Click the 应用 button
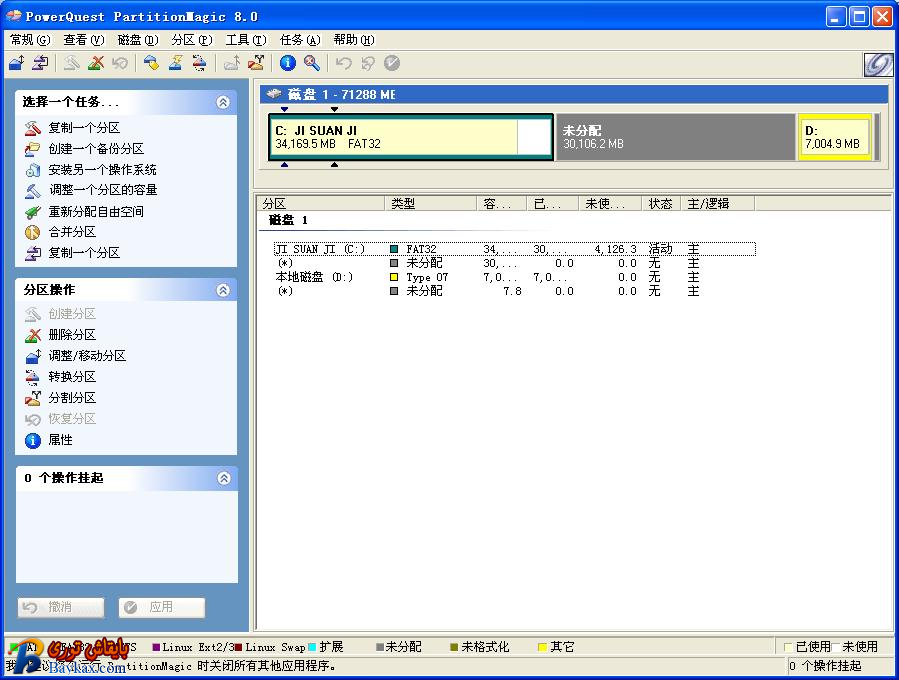Image resolution: width=899 pixels, height=680 pixels. coord(162,607)
